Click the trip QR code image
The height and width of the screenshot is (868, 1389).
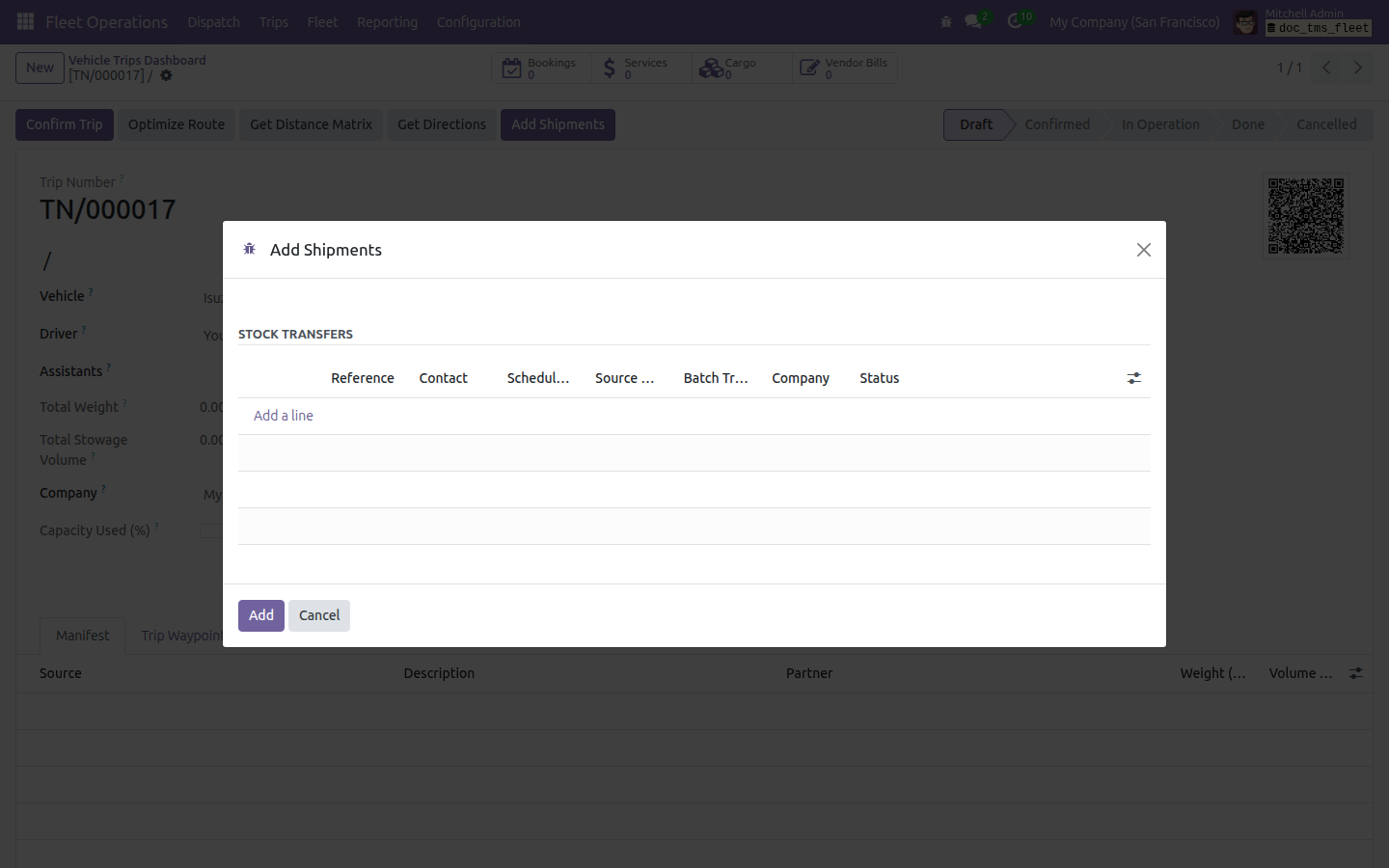1306,216
